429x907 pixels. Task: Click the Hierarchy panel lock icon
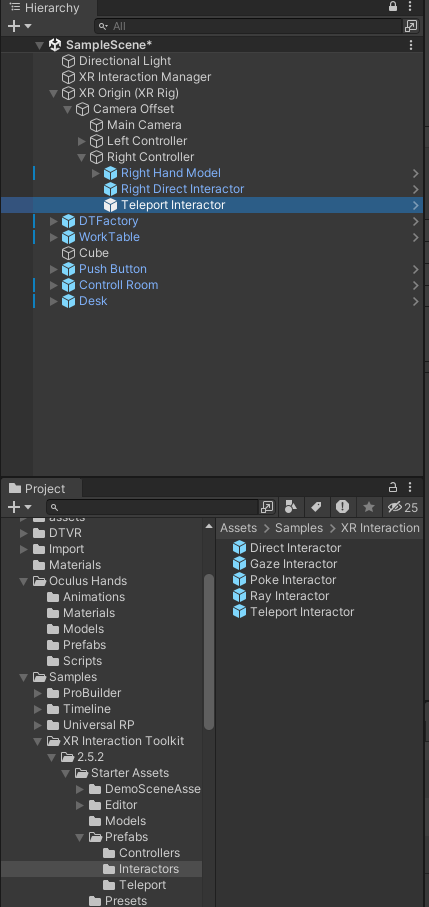click(393, 6)
